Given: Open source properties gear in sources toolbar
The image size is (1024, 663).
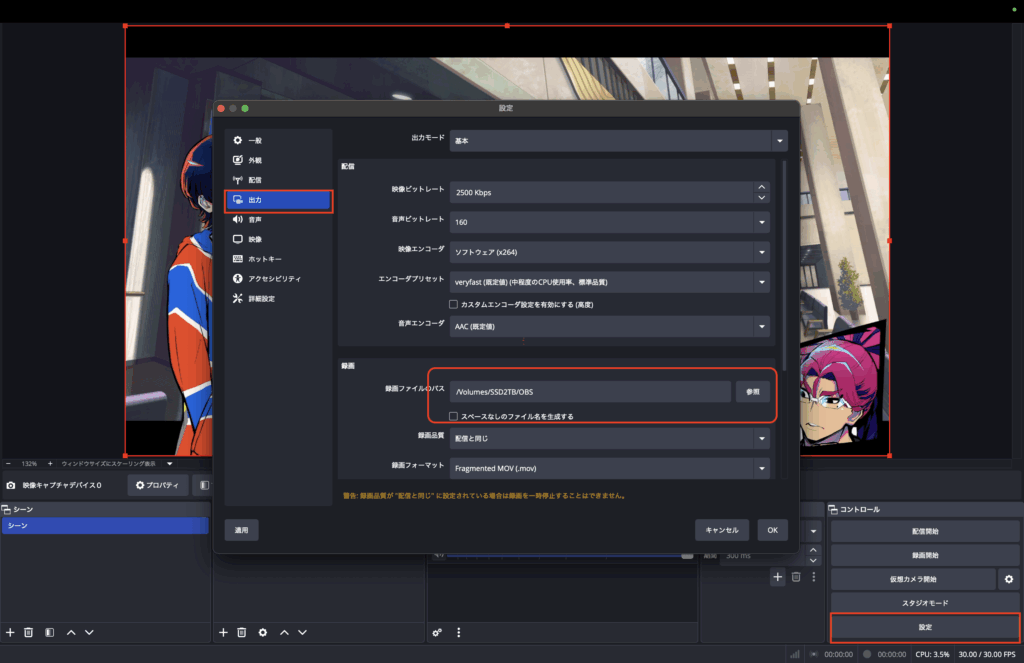Looking at the screenshot, I should [263, 632].
